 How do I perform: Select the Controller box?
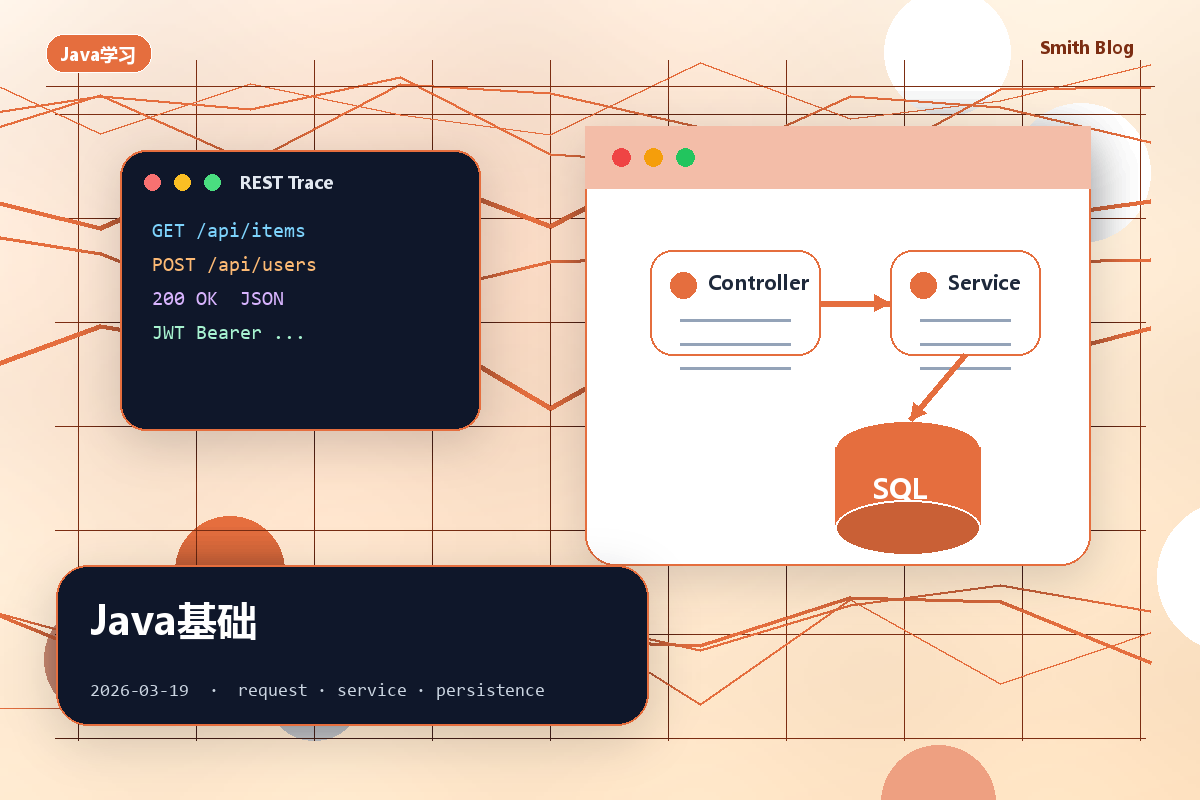735,303
